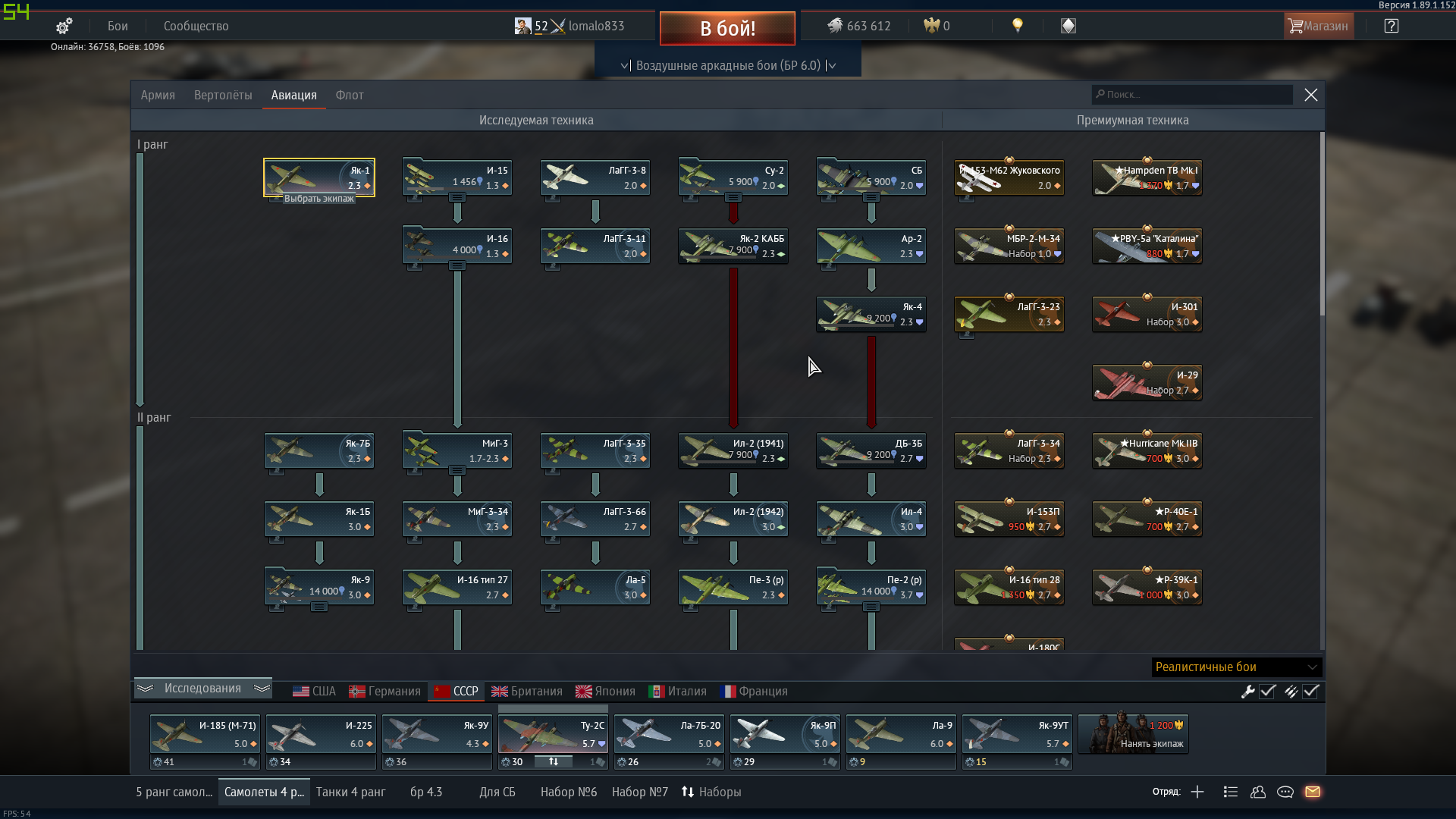
Task: Close the research tree window
Action: pyautogui.click(x=1311, y=95)
